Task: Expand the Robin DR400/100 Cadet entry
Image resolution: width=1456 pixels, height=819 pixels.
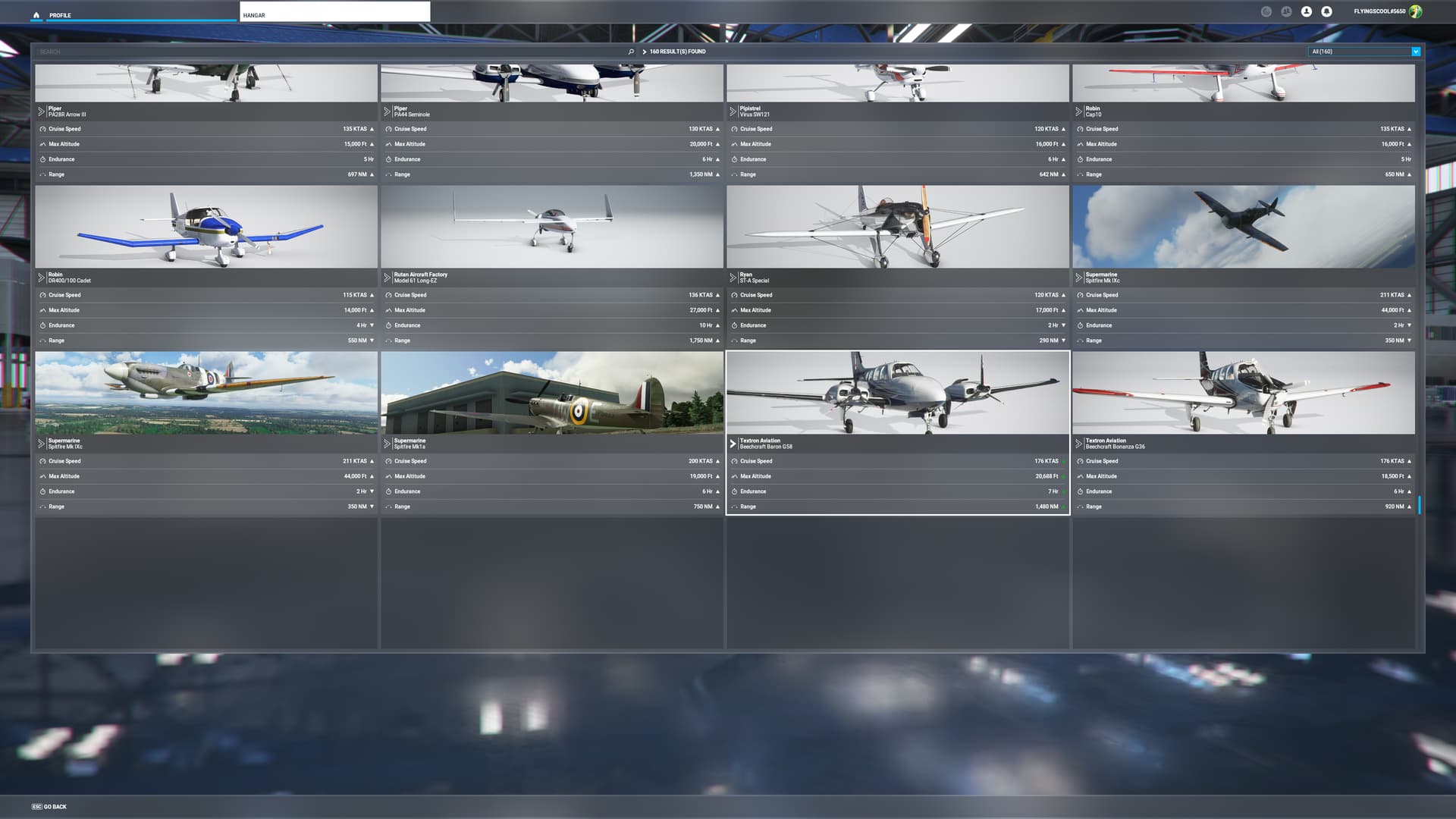Action: (x=42, y=278)
